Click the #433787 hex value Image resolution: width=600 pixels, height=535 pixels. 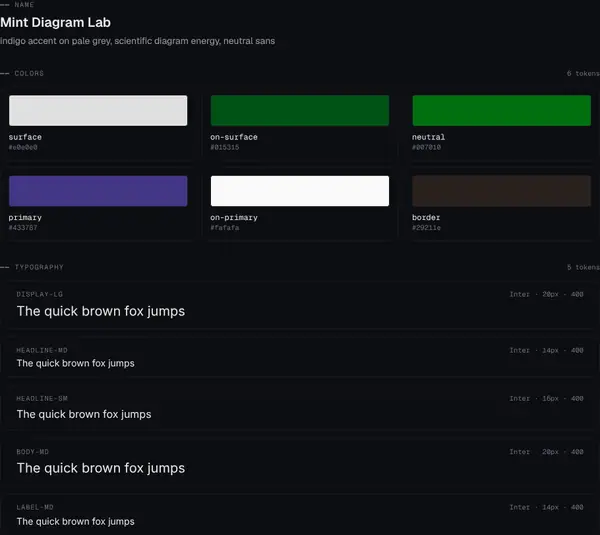tap(23, 228)
